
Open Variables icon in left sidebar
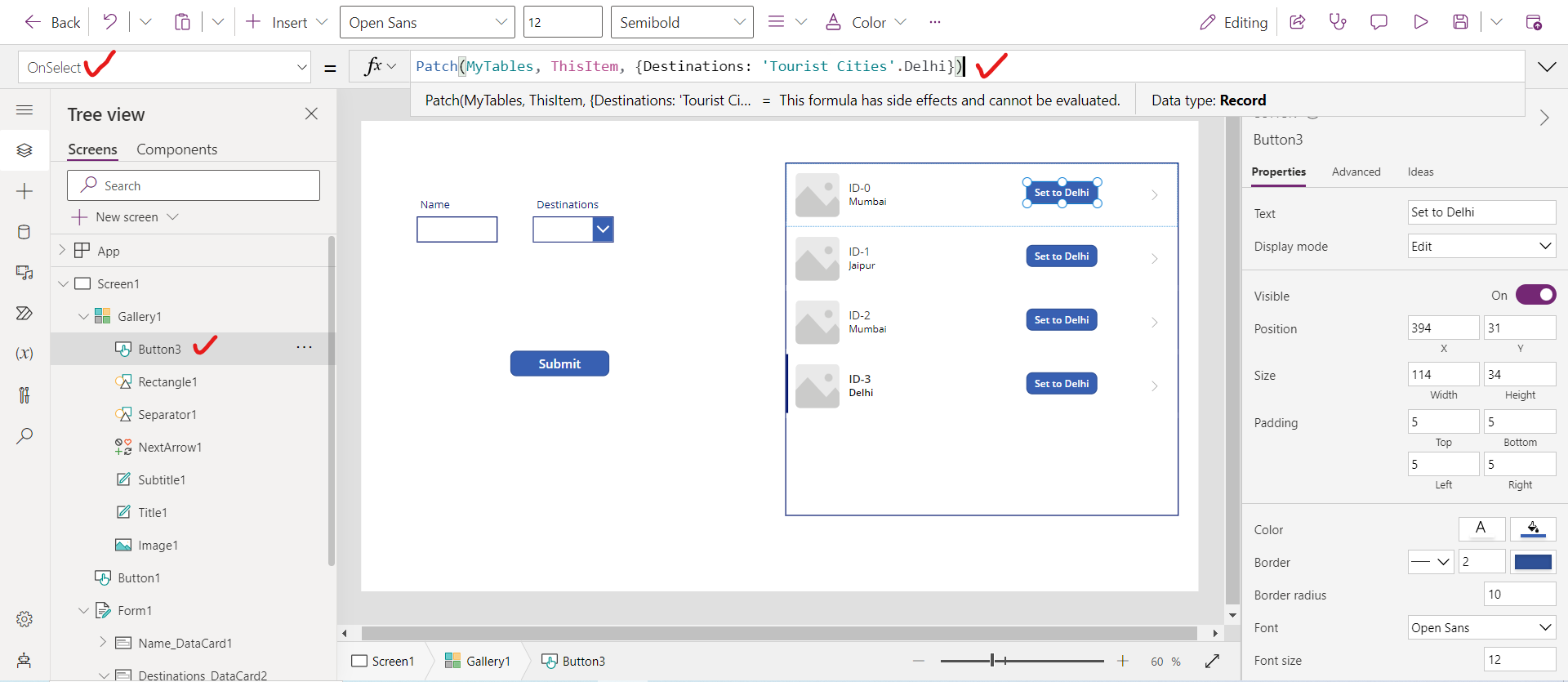24,354
